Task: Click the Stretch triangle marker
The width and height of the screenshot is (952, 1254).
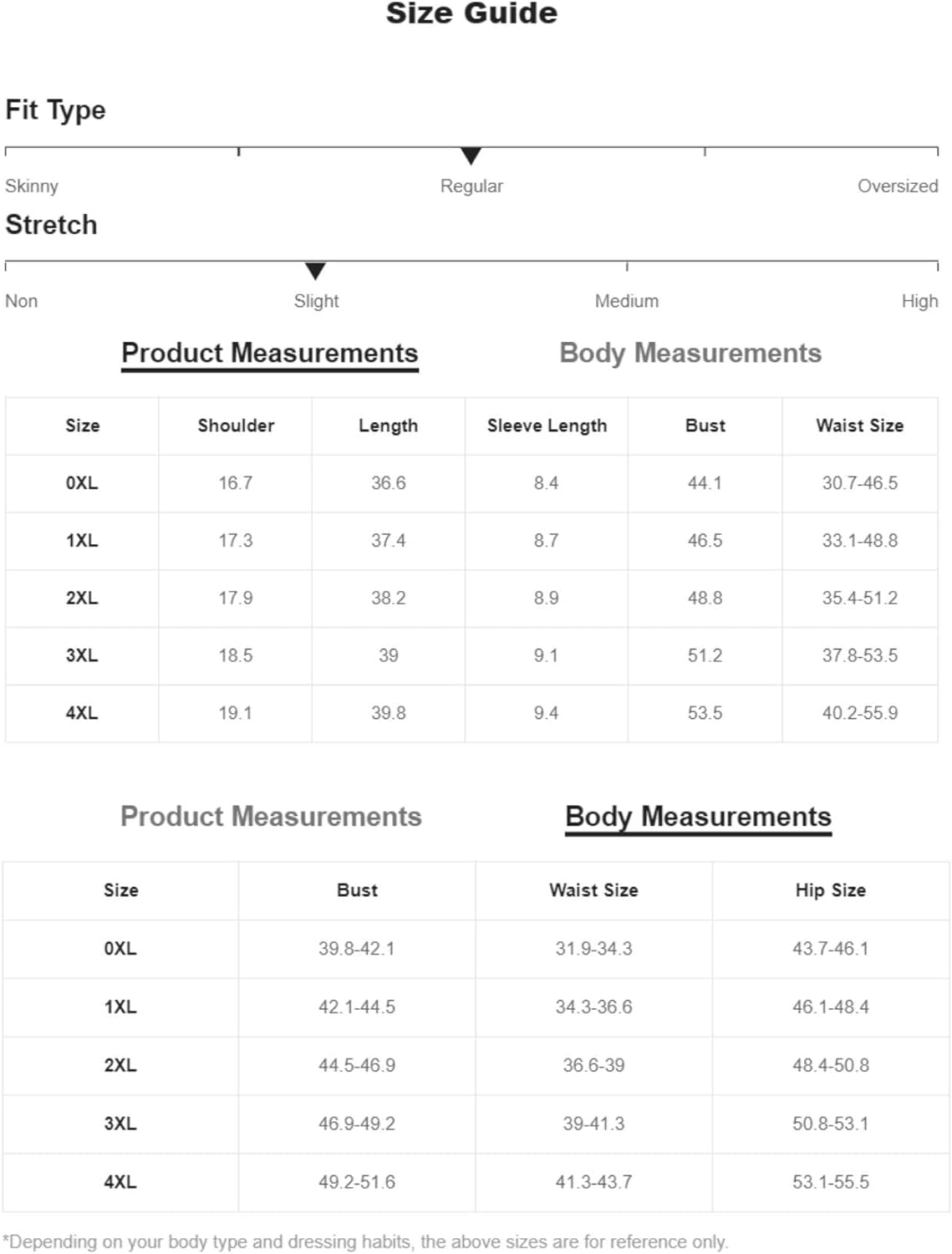Action: [x=315, y=271]
